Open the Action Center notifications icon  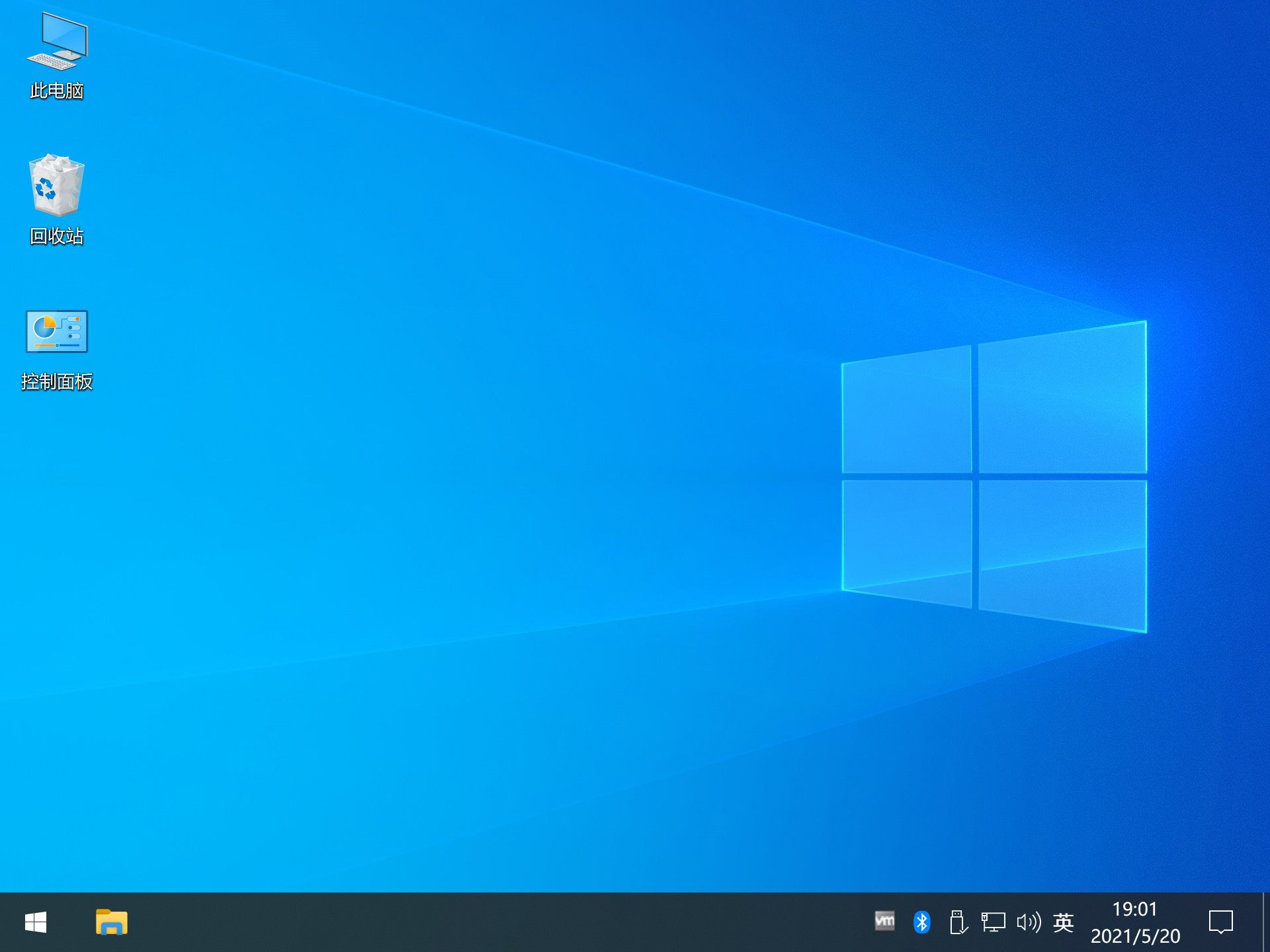tap(1221, 922)
